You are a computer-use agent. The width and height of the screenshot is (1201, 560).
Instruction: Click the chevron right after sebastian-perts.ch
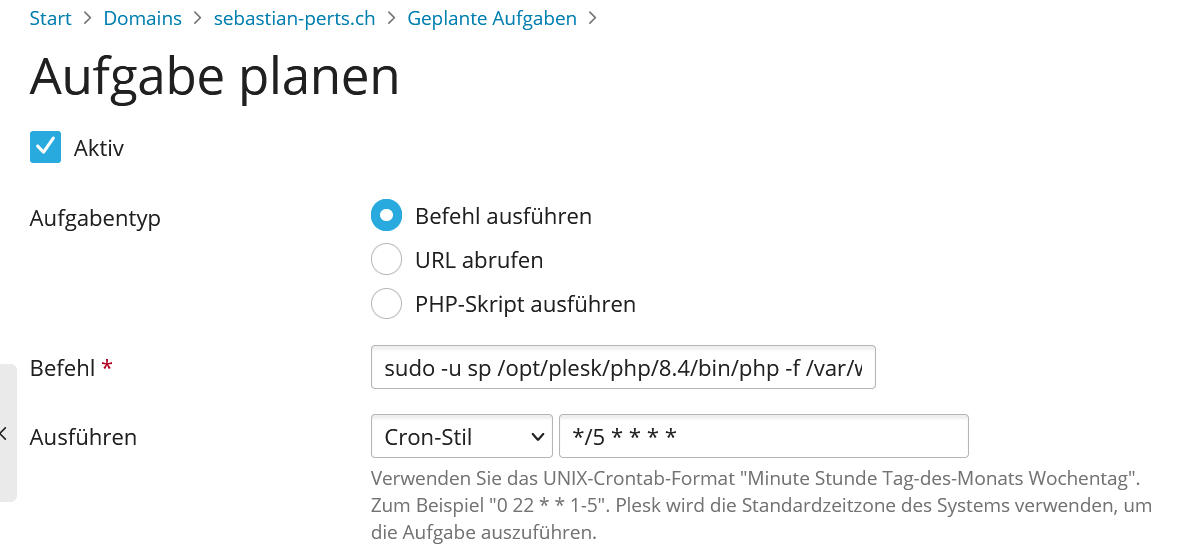(x=391, y=18)
